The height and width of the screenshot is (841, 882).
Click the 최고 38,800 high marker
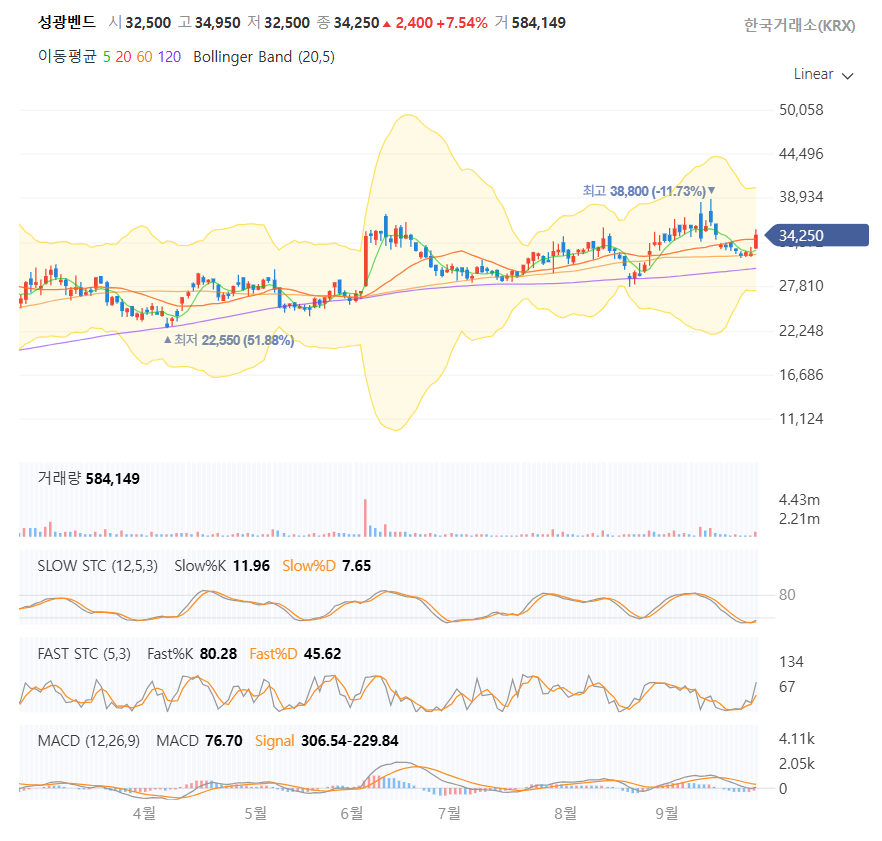[x=649, y=191]
